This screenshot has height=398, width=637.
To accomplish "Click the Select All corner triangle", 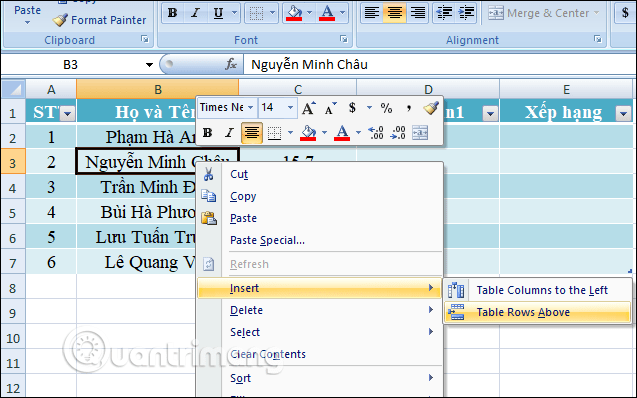I will coord(14,89).
